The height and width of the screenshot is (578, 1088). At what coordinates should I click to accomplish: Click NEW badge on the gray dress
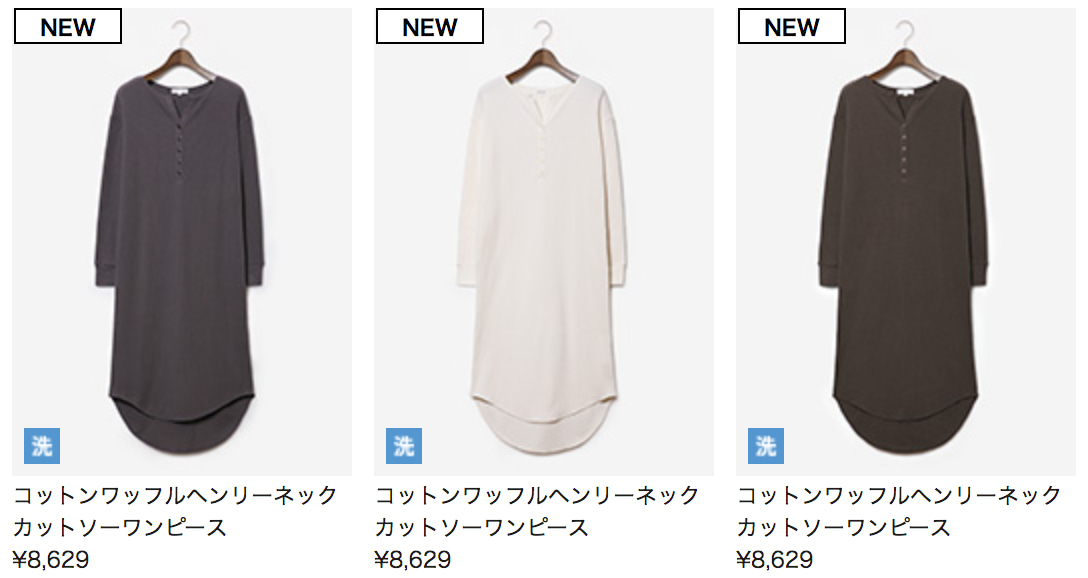point(67,27)
